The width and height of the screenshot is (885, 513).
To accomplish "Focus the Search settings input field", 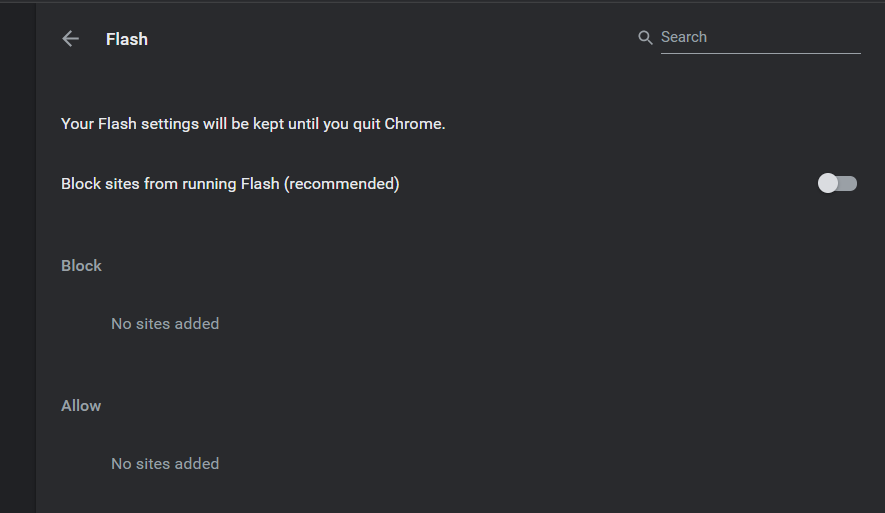I will (x=760, y=37).
